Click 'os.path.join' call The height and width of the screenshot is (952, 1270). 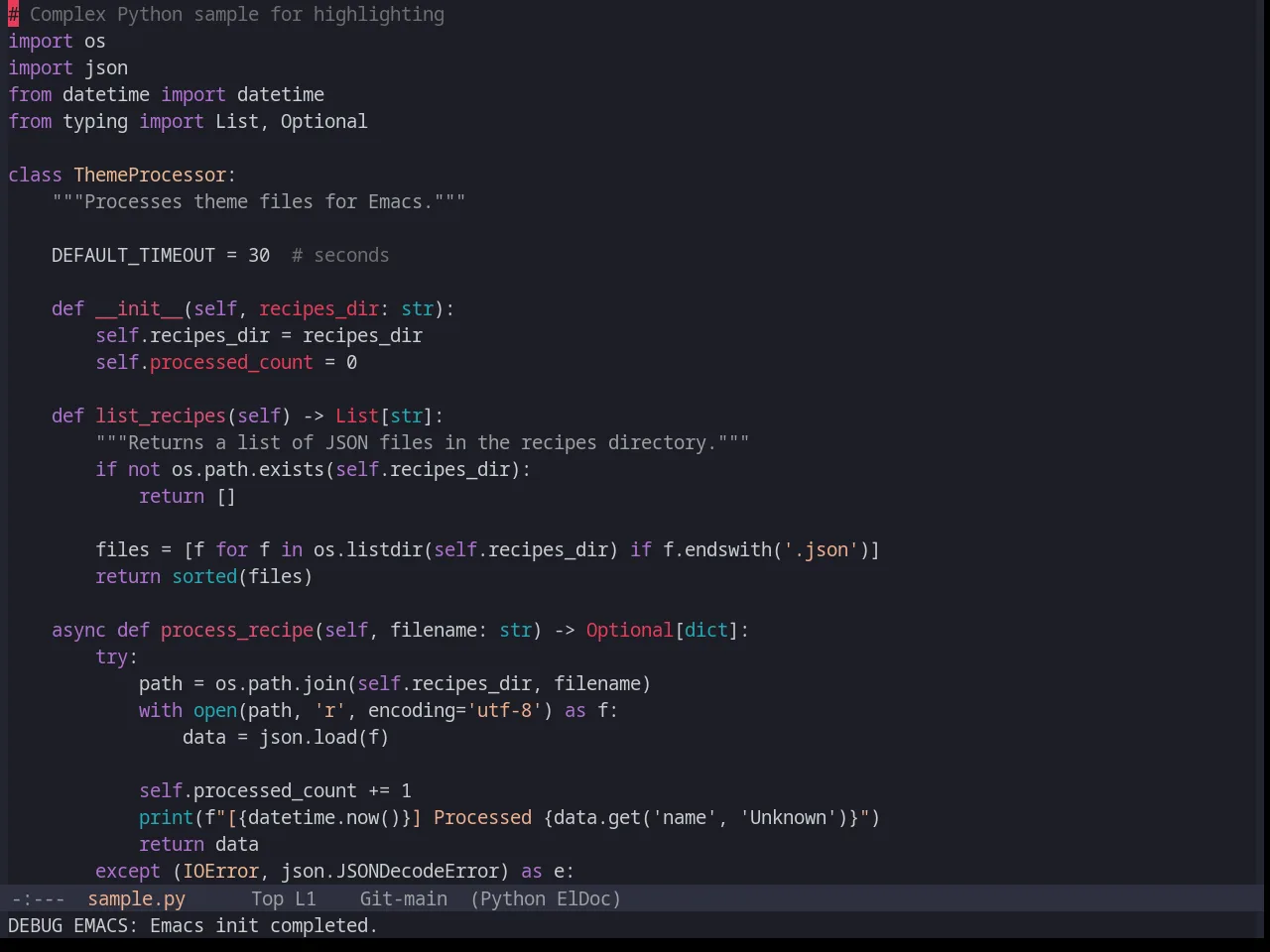pos(281,683)
